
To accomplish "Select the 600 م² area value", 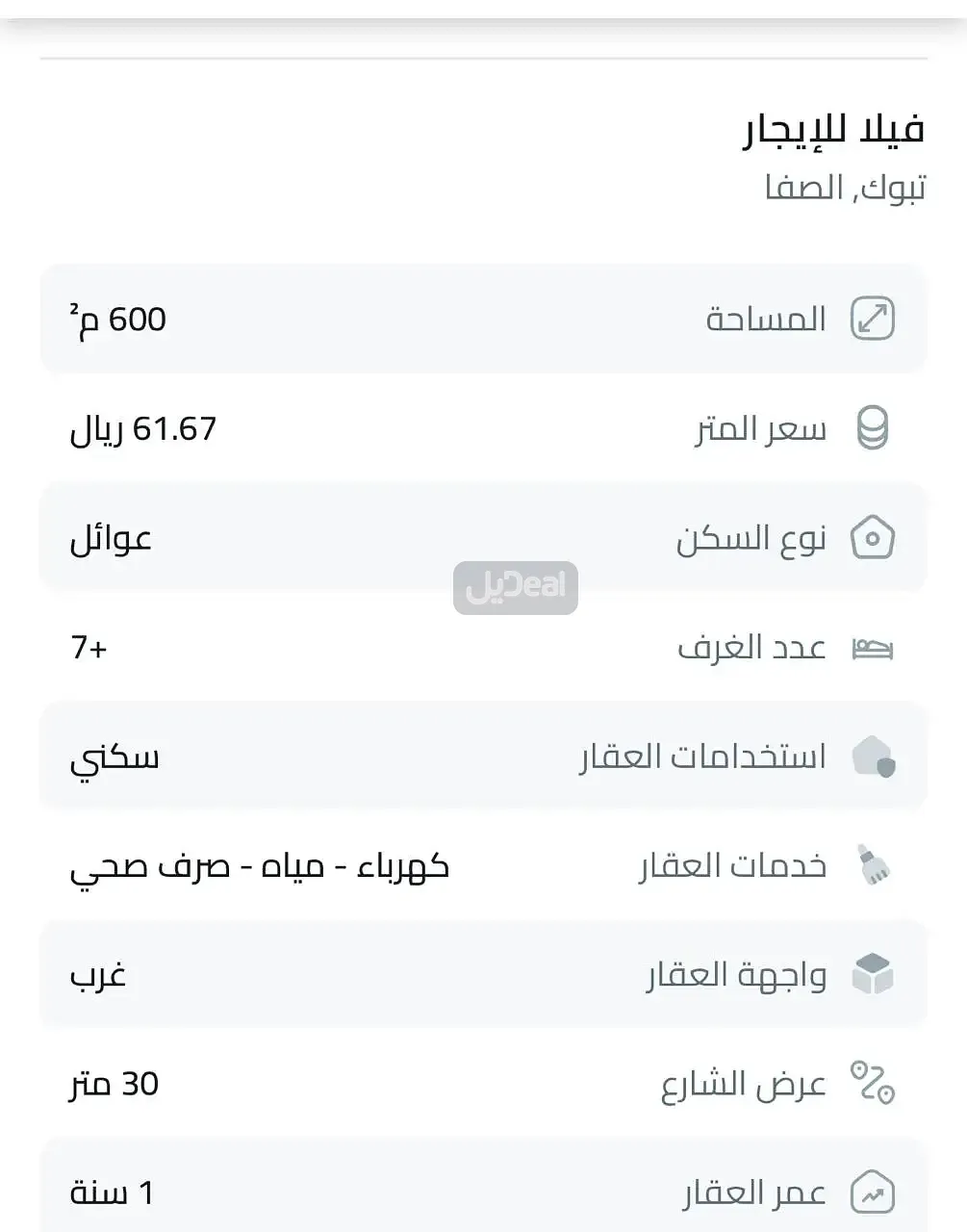I will [x=118, y=320].
